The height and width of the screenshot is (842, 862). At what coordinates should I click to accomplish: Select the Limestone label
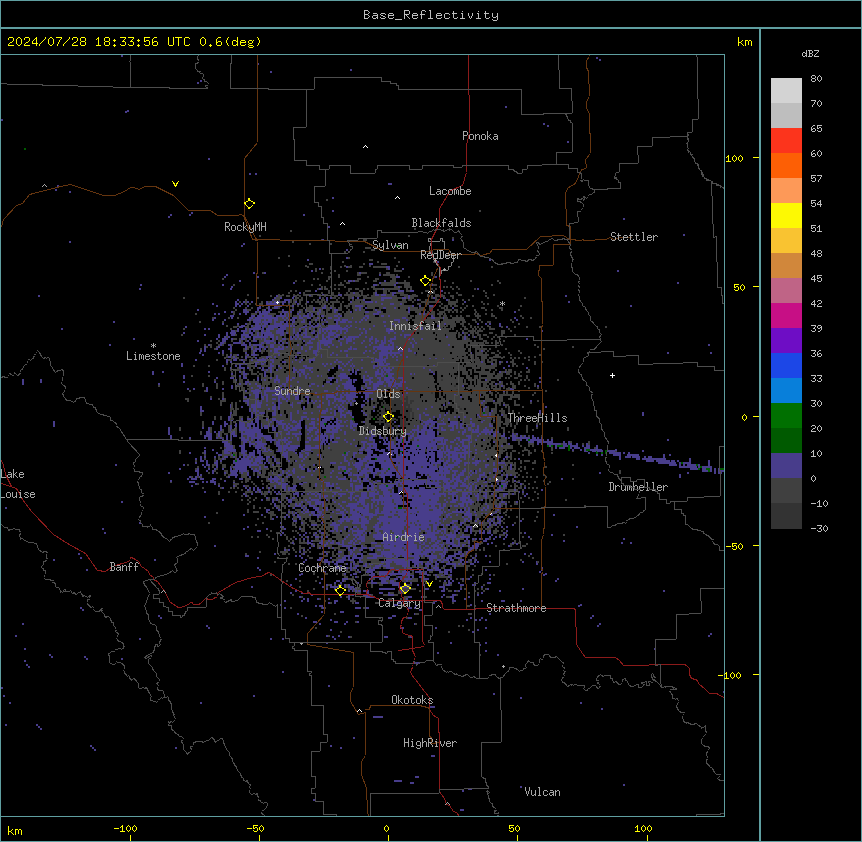[153, 356]
